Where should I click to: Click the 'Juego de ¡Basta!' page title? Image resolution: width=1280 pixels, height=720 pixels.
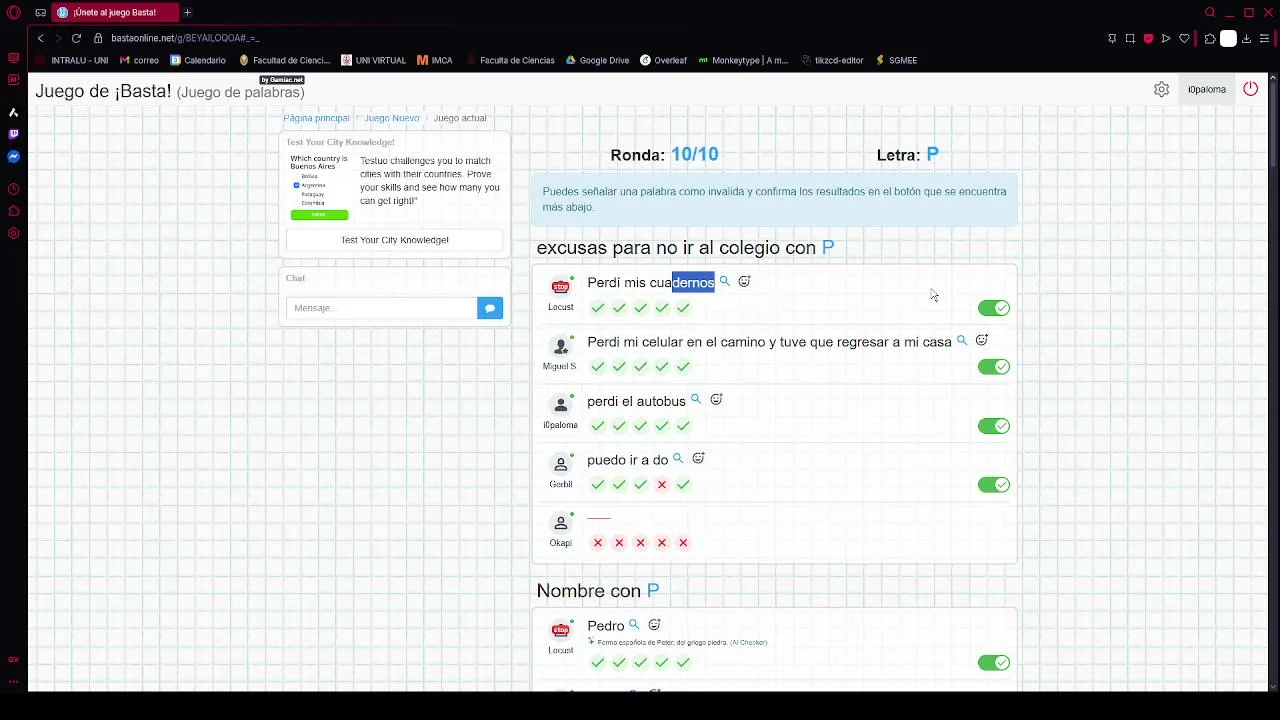point(103,91)
